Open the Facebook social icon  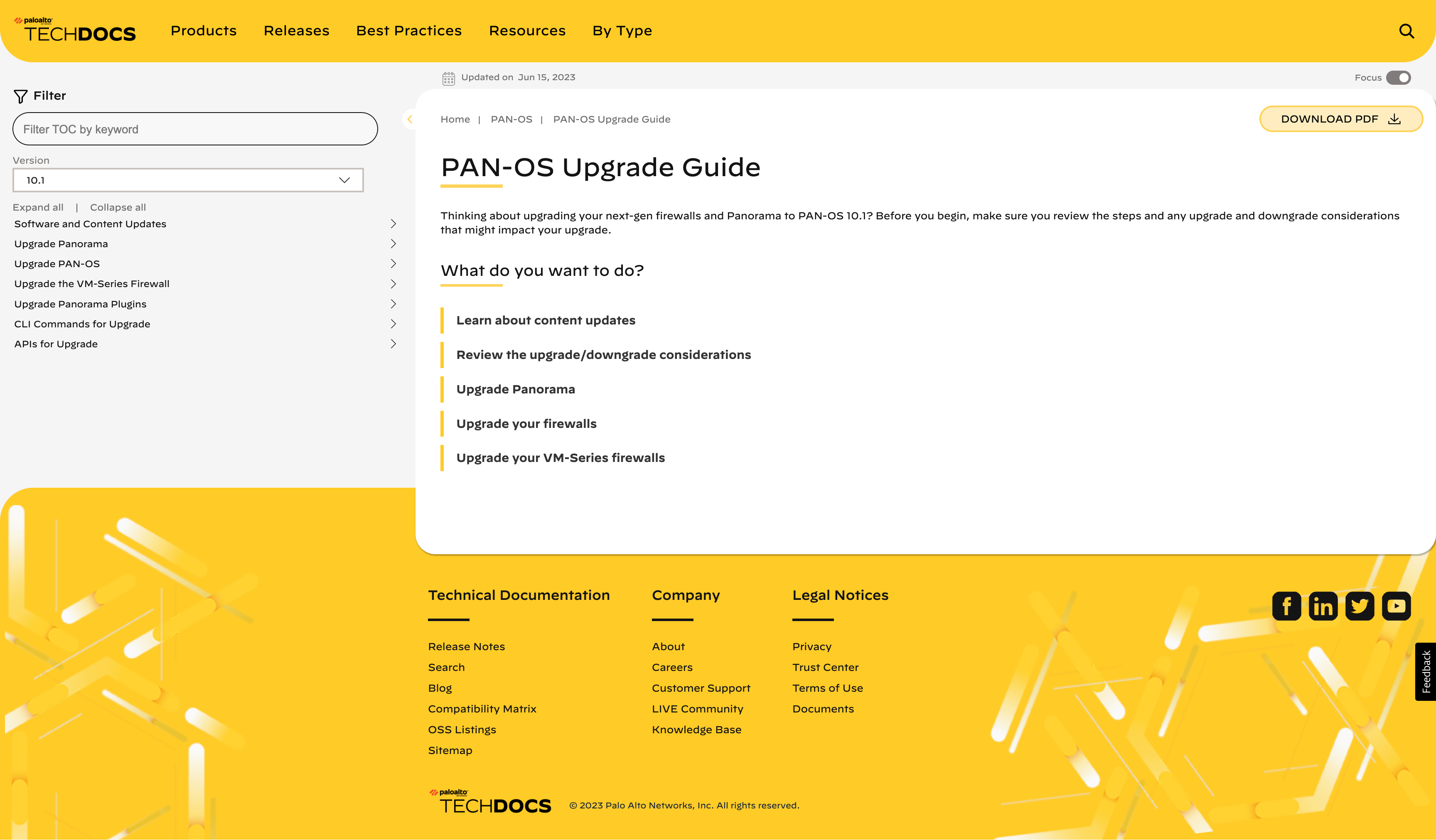coord(1286,606)
